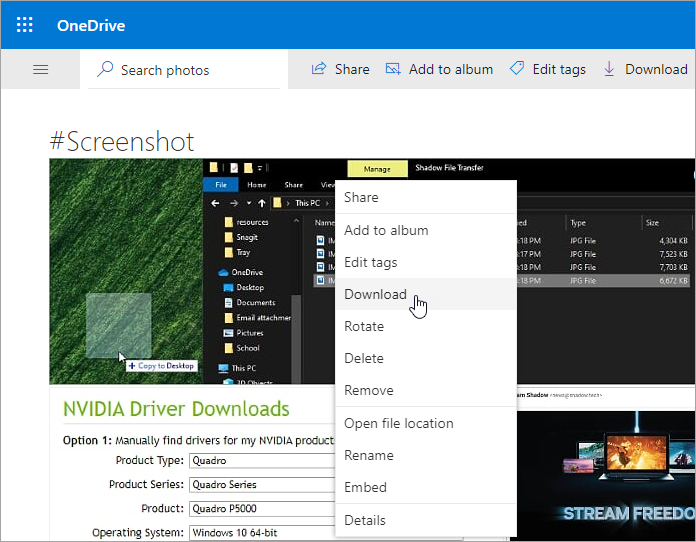Screen dimensions: 696x542
Task: Choose Share from the context menu
Action: [426, 197]
